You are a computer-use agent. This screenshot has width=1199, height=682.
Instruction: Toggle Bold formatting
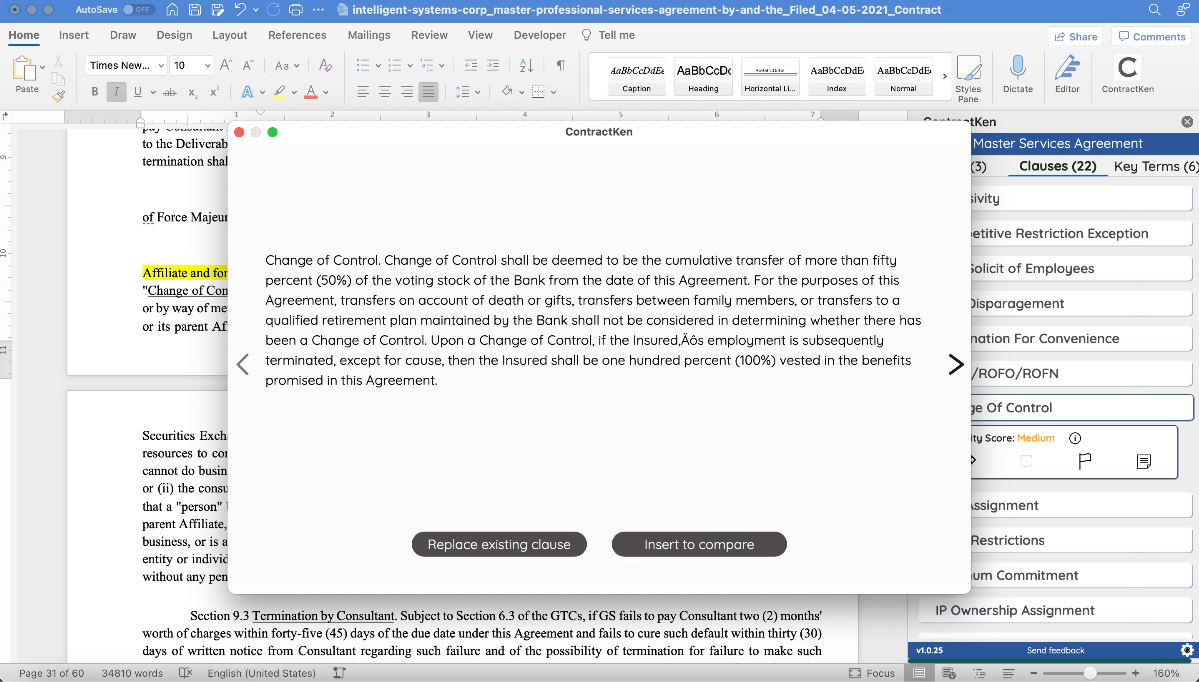(93, 91)
